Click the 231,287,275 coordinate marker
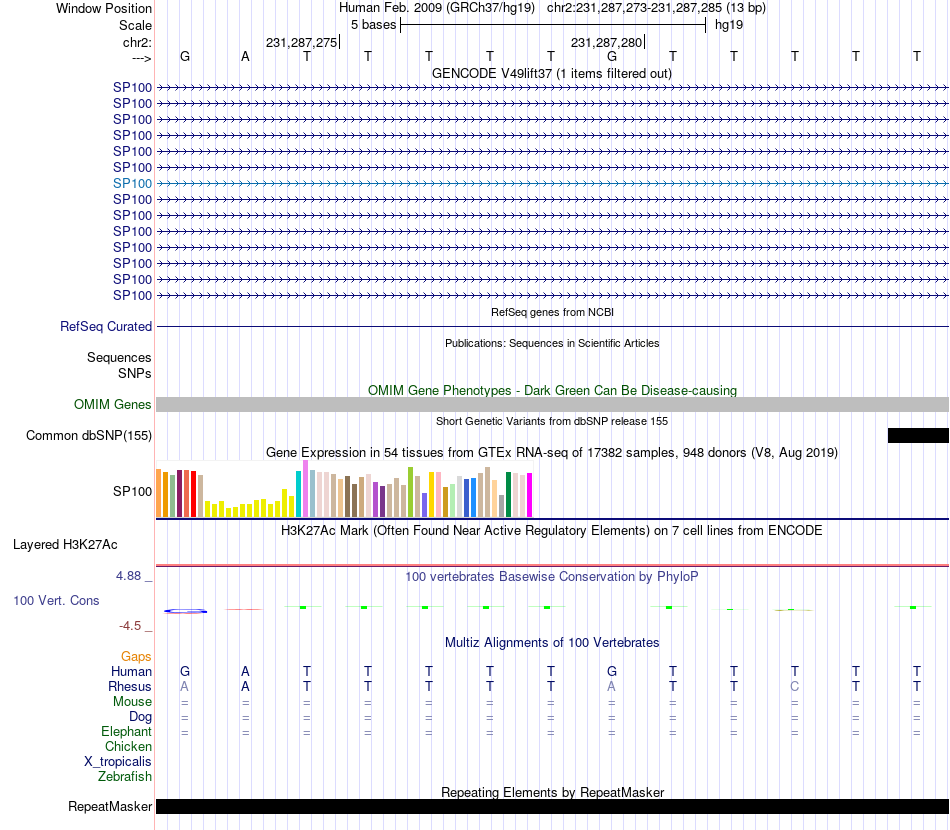Image resolution: width=950 pixels, height=830 pixels. click(301, 42)
